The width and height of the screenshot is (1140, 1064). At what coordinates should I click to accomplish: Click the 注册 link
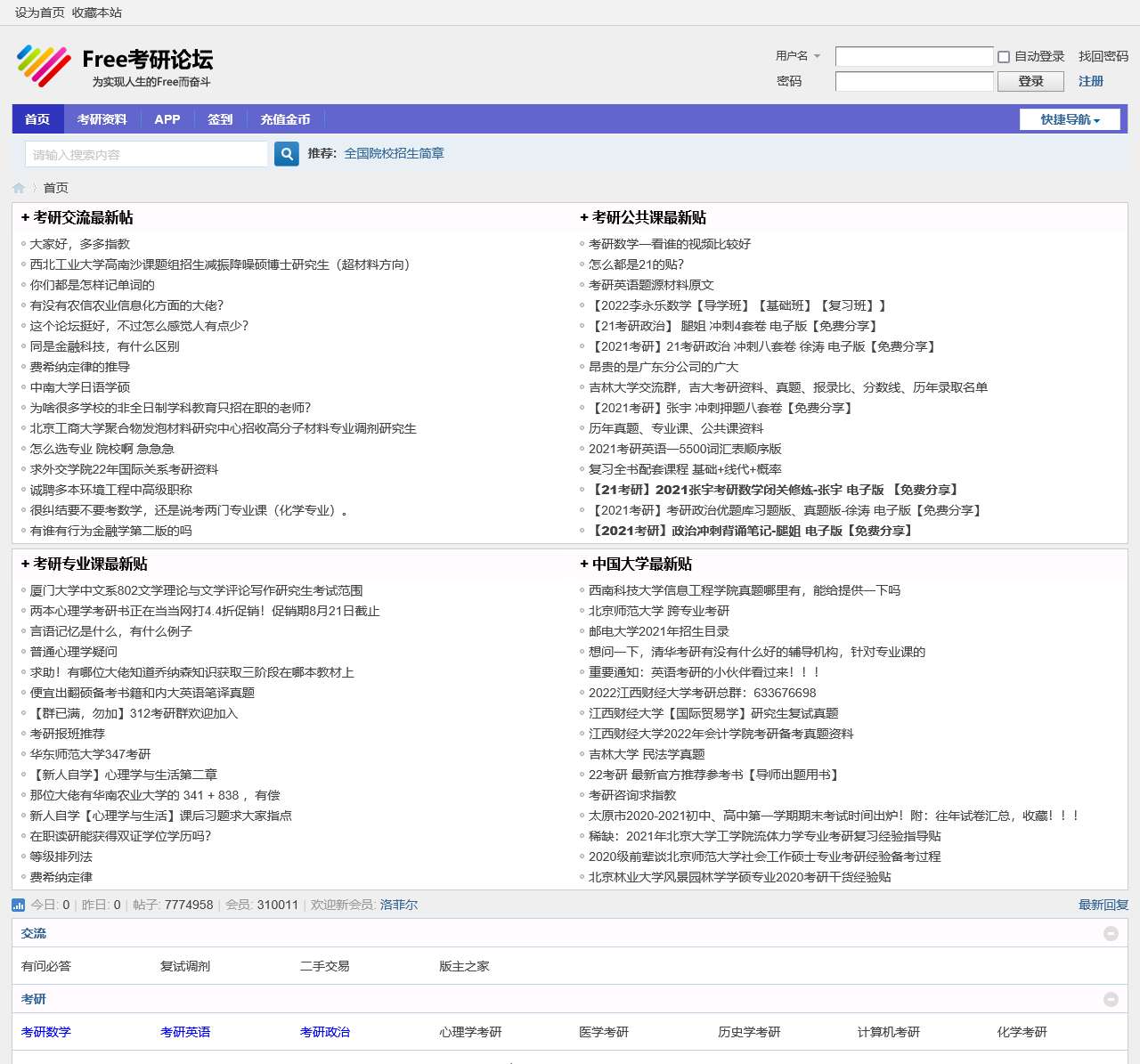click(1090, 81)
